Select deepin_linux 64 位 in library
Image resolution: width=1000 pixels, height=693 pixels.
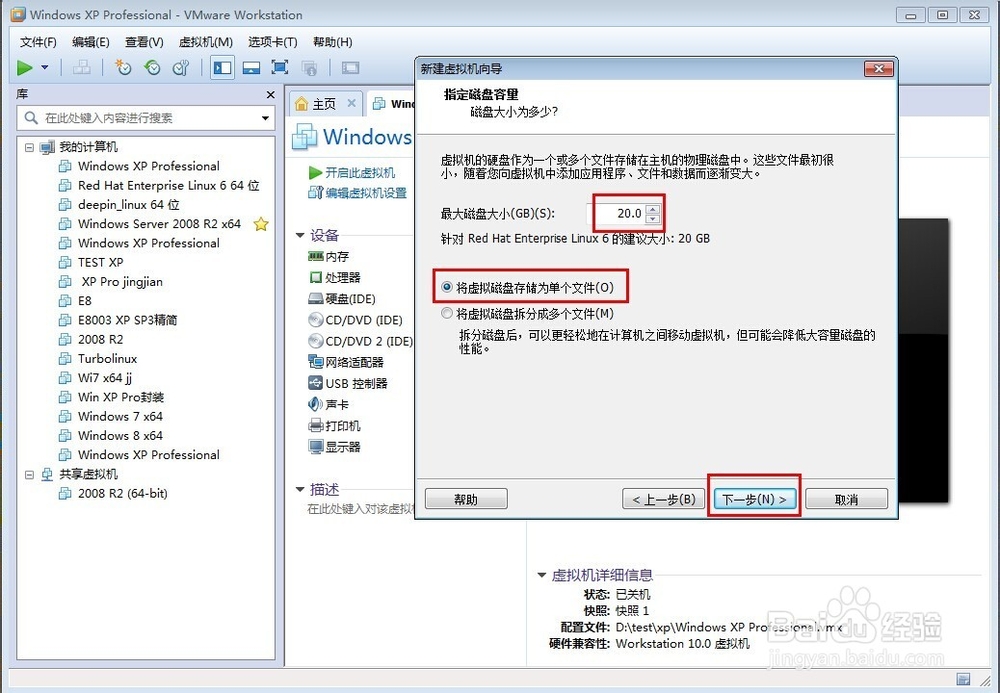click(128, 205)
